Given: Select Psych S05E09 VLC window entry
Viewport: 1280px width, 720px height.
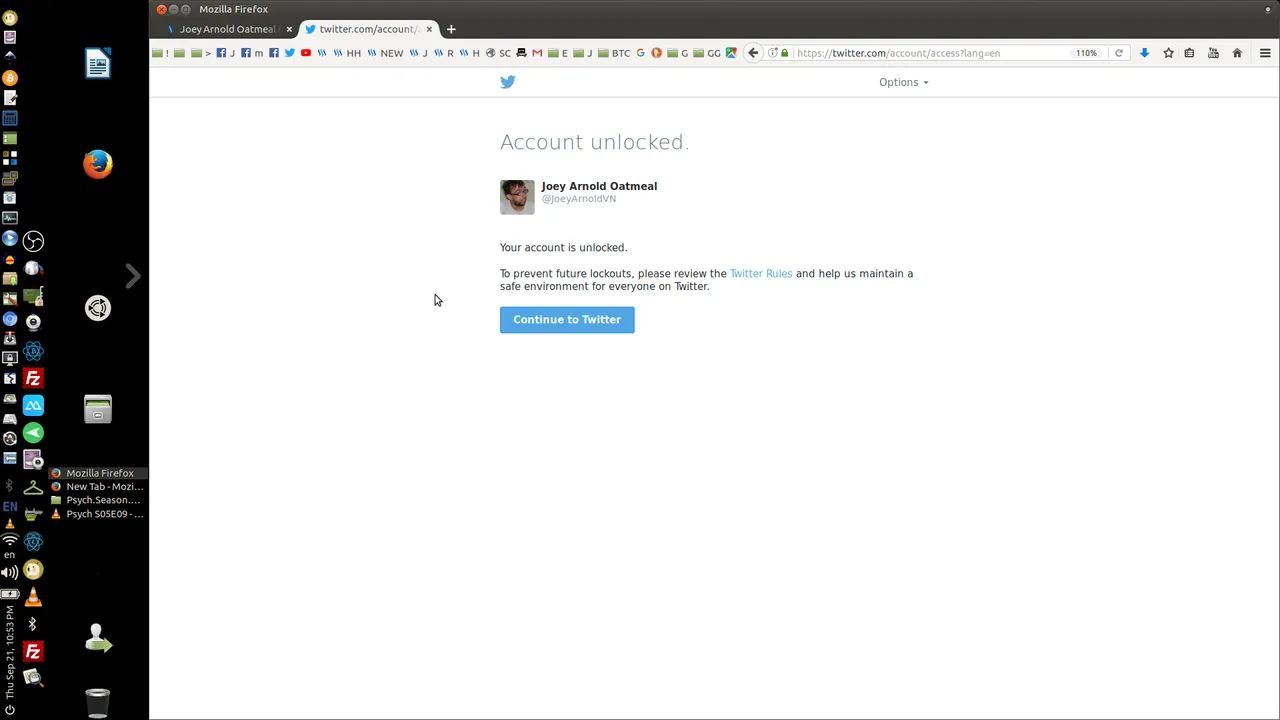Looking at the screenshot, I should [x=98, y=514].
